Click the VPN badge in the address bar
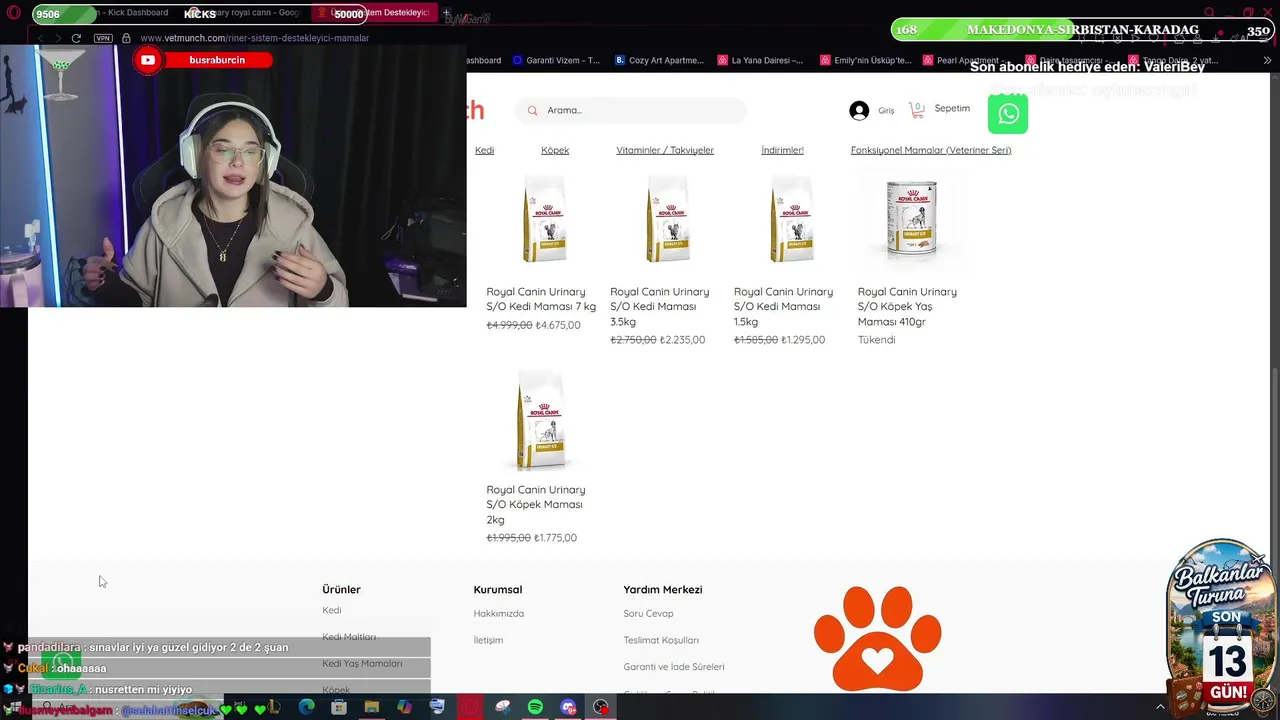Image resolution: width=1280 pixels, height=720 pixels. pos(103,38)
